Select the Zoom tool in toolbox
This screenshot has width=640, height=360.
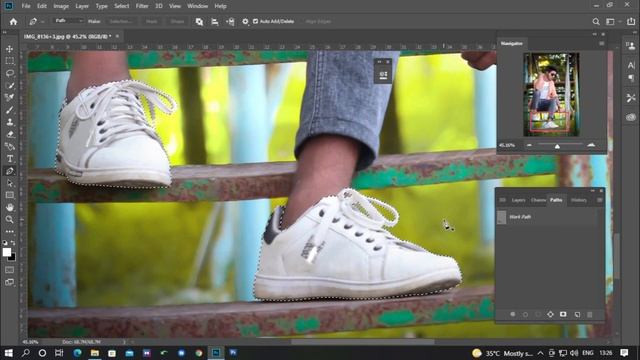(10, 220)
